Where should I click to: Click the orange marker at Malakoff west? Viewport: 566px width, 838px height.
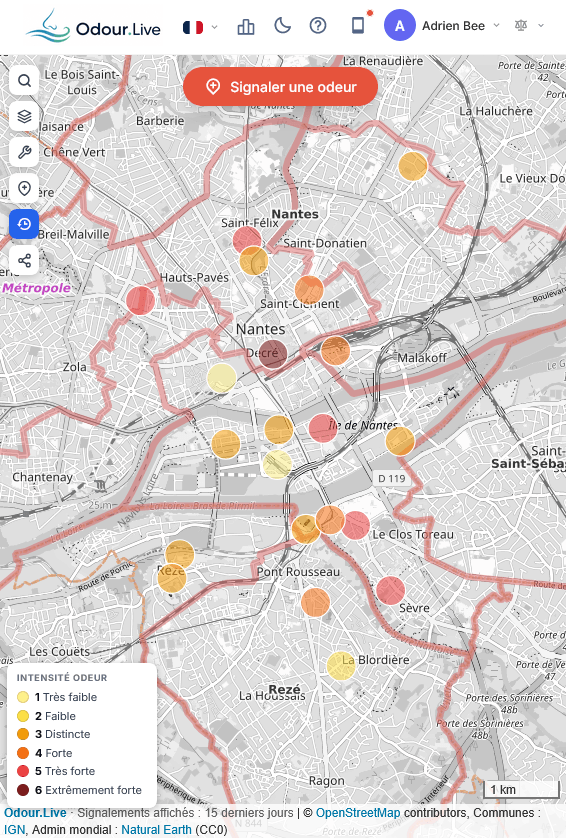click(x=335, y=351)
